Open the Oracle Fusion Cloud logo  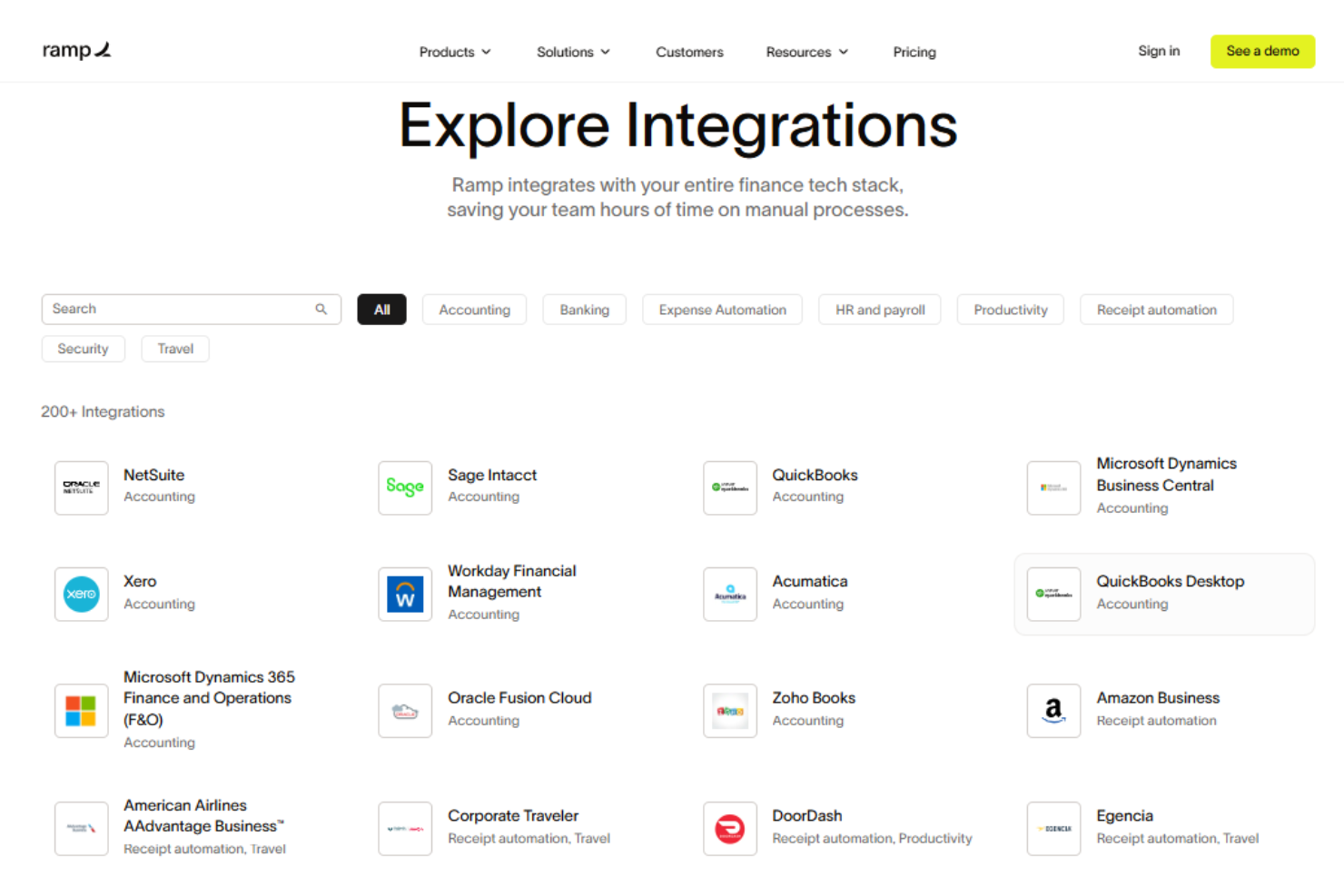pos(405,711)
